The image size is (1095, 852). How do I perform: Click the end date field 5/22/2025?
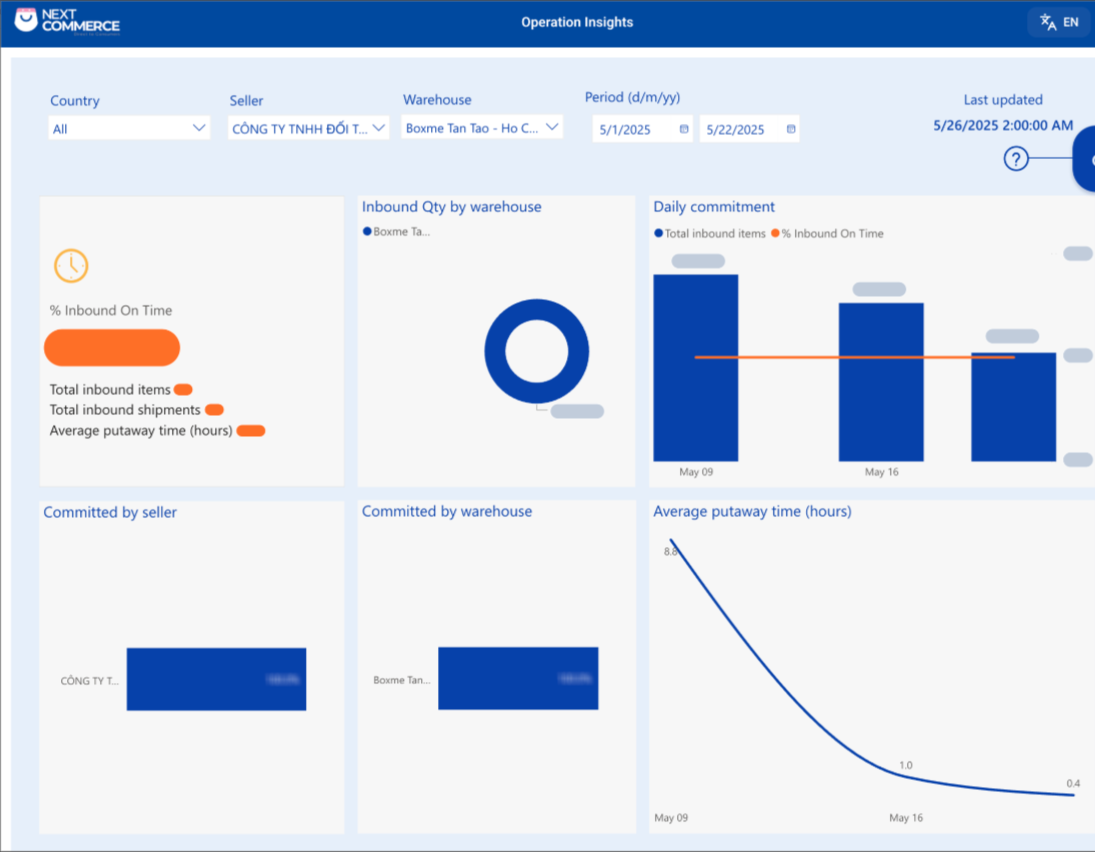(738, 130)
